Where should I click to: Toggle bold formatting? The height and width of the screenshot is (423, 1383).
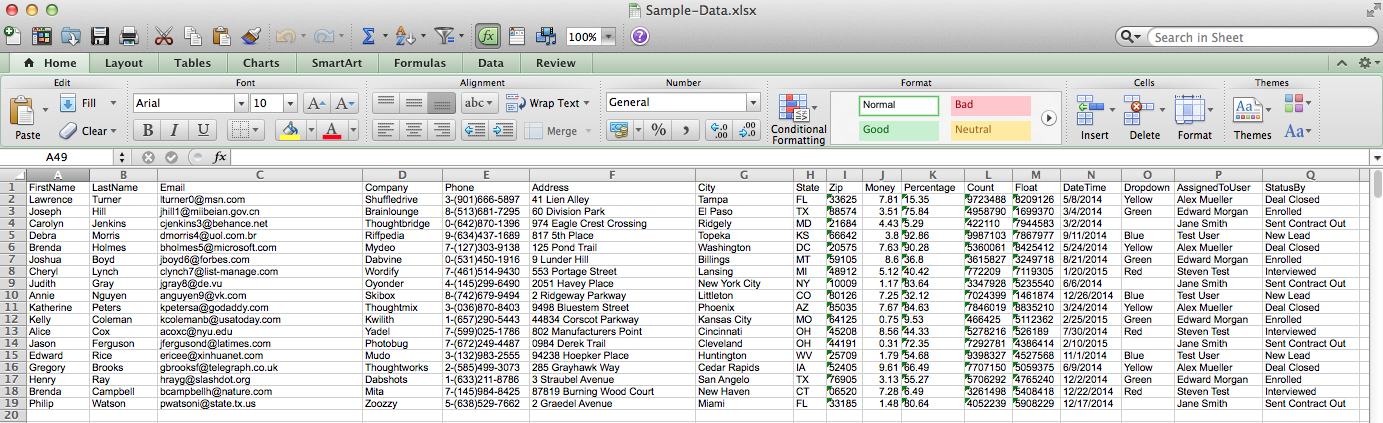[x=148, y=129]
